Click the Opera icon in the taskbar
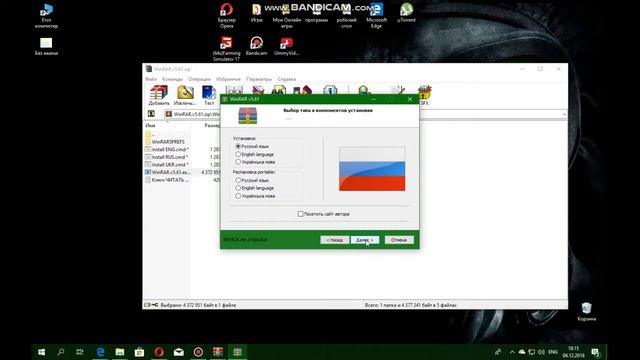The height and width of the screenshot is (360, 640). [159, 352]
